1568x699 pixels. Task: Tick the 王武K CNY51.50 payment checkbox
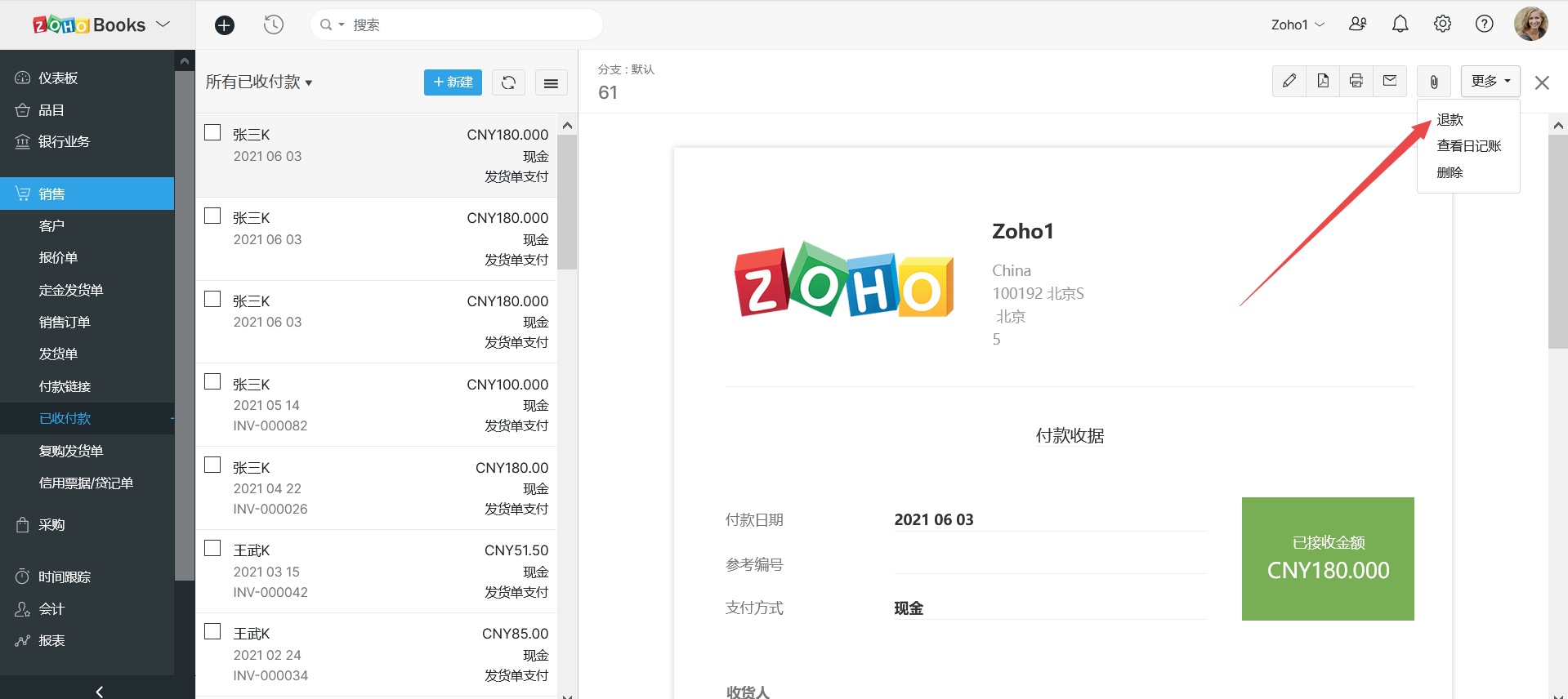(212, 548)
